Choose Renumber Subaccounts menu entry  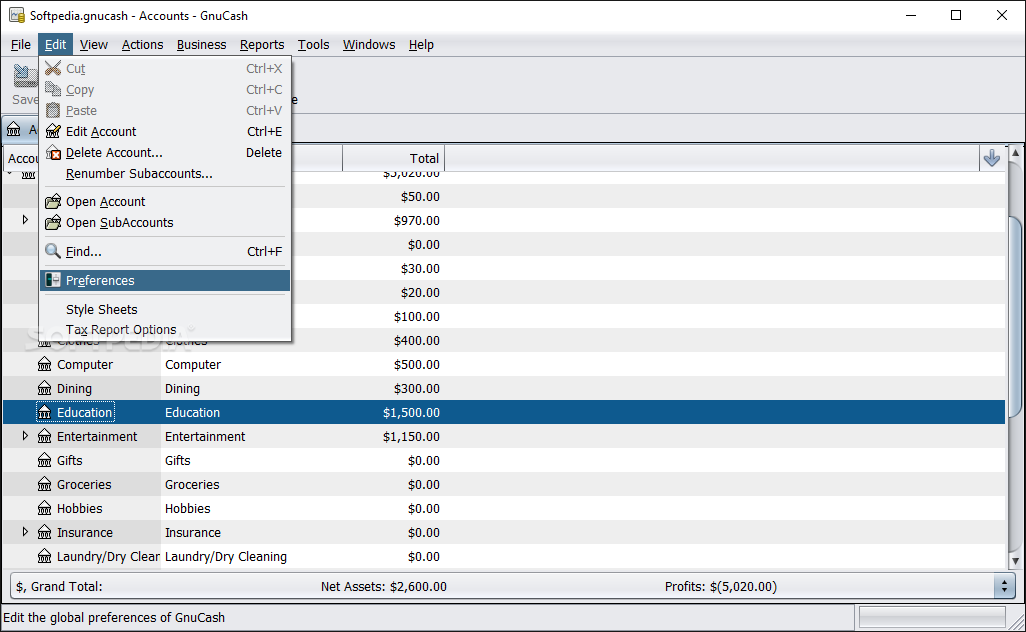click(165, 173)
